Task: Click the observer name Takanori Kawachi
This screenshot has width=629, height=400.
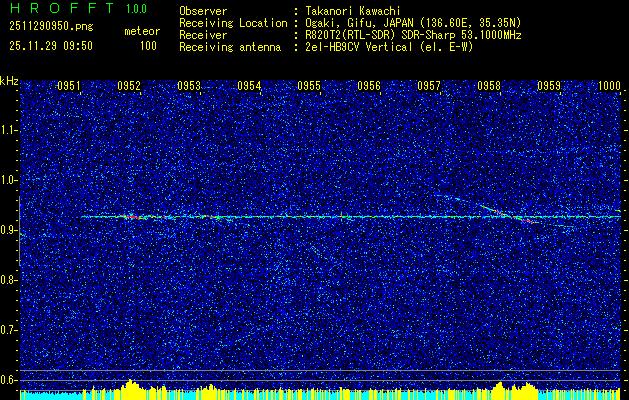Action: point(353,11)
